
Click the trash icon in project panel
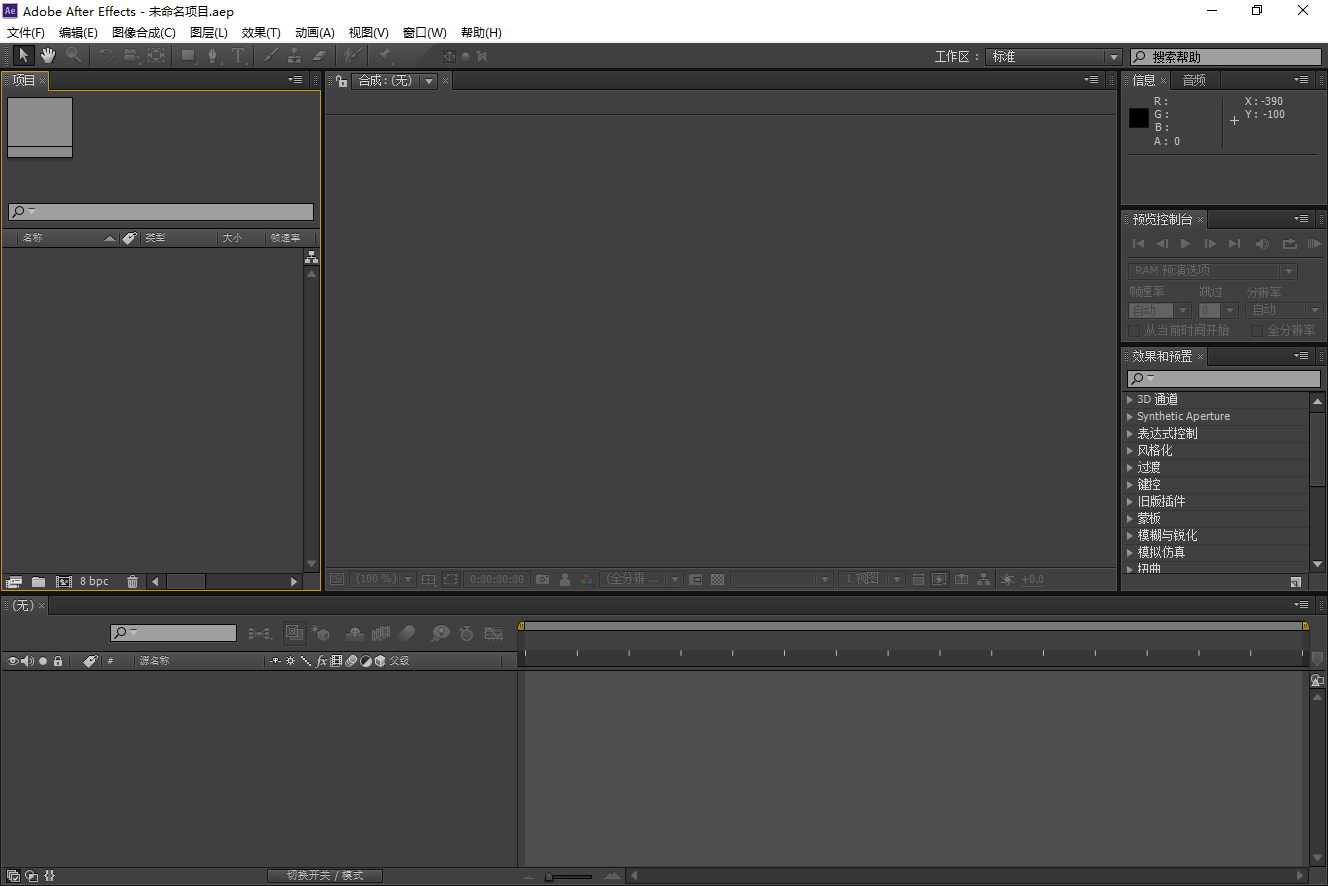[133, 581]
